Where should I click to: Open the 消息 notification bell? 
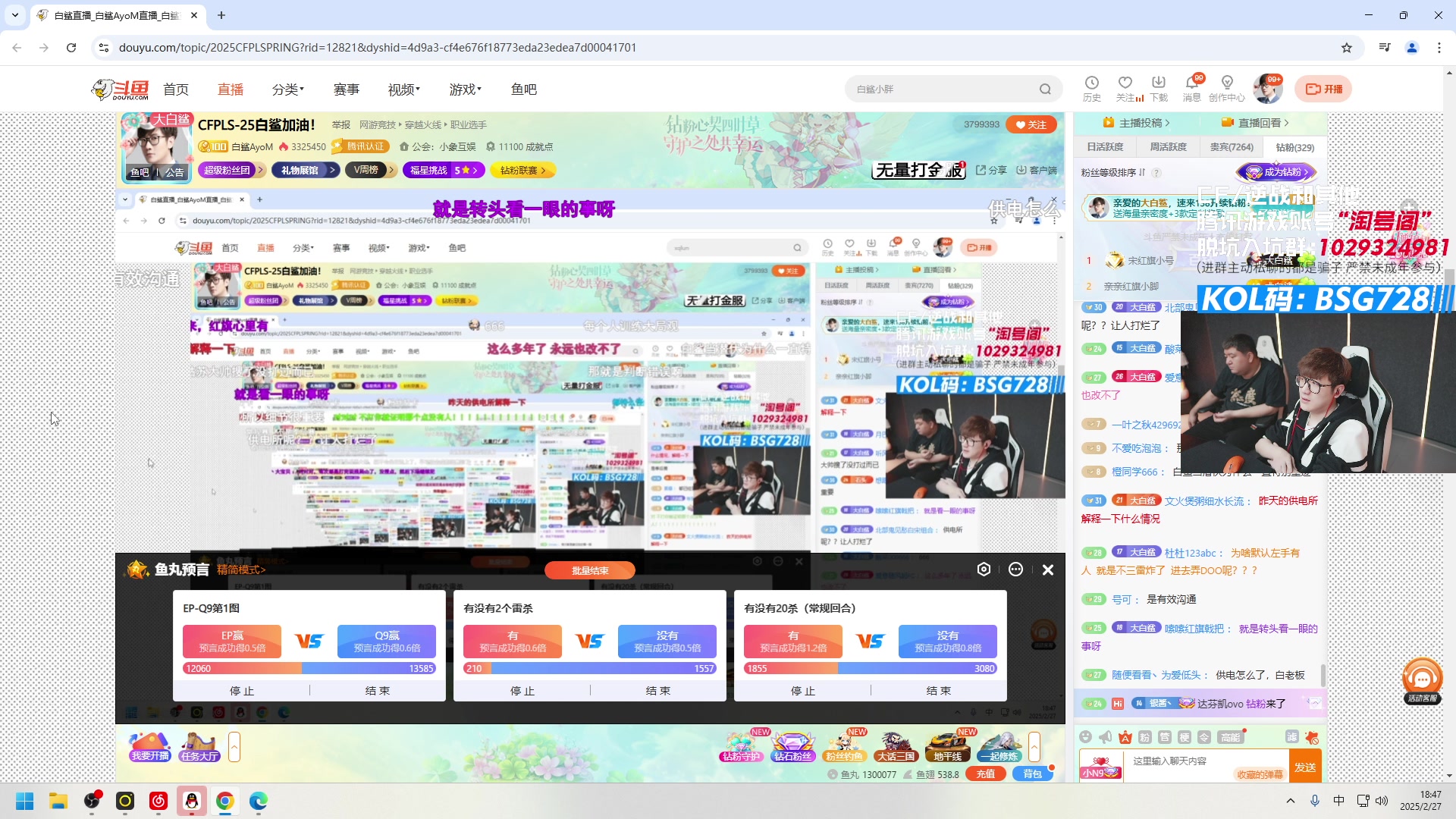(x=1192, y=83)
